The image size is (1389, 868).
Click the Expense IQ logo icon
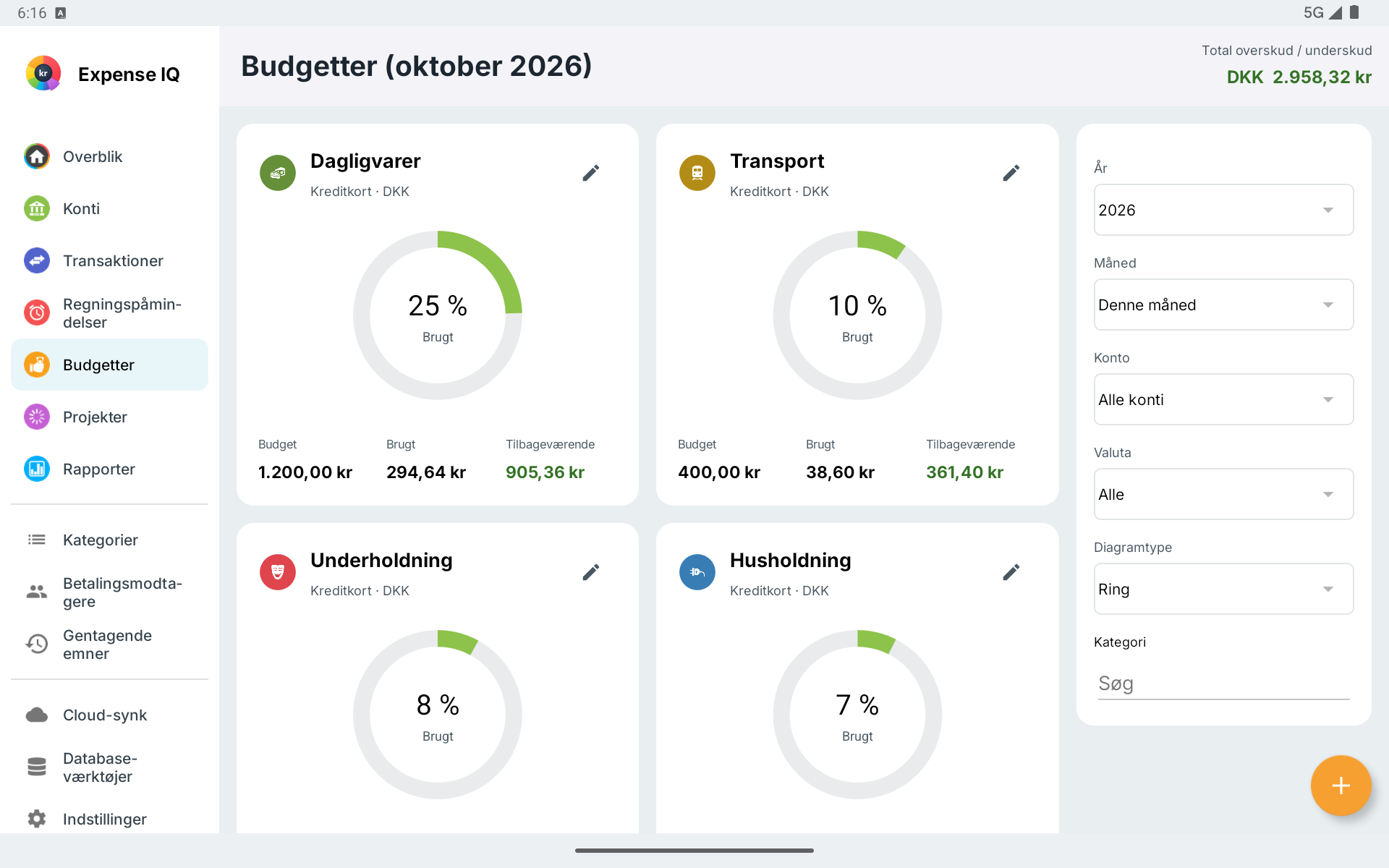(43, 74)
